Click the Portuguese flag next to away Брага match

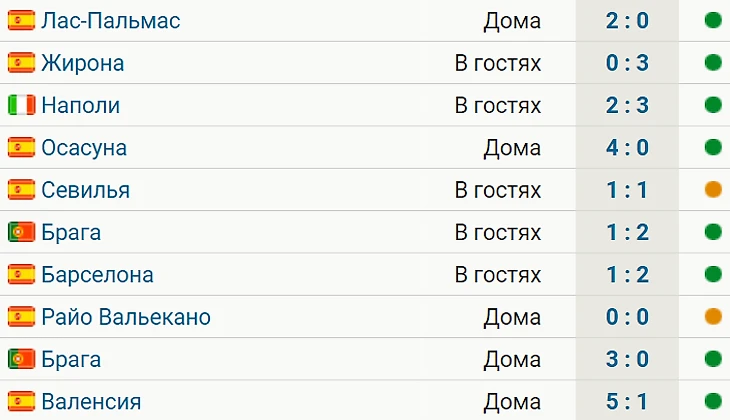[x=21, y=232]
